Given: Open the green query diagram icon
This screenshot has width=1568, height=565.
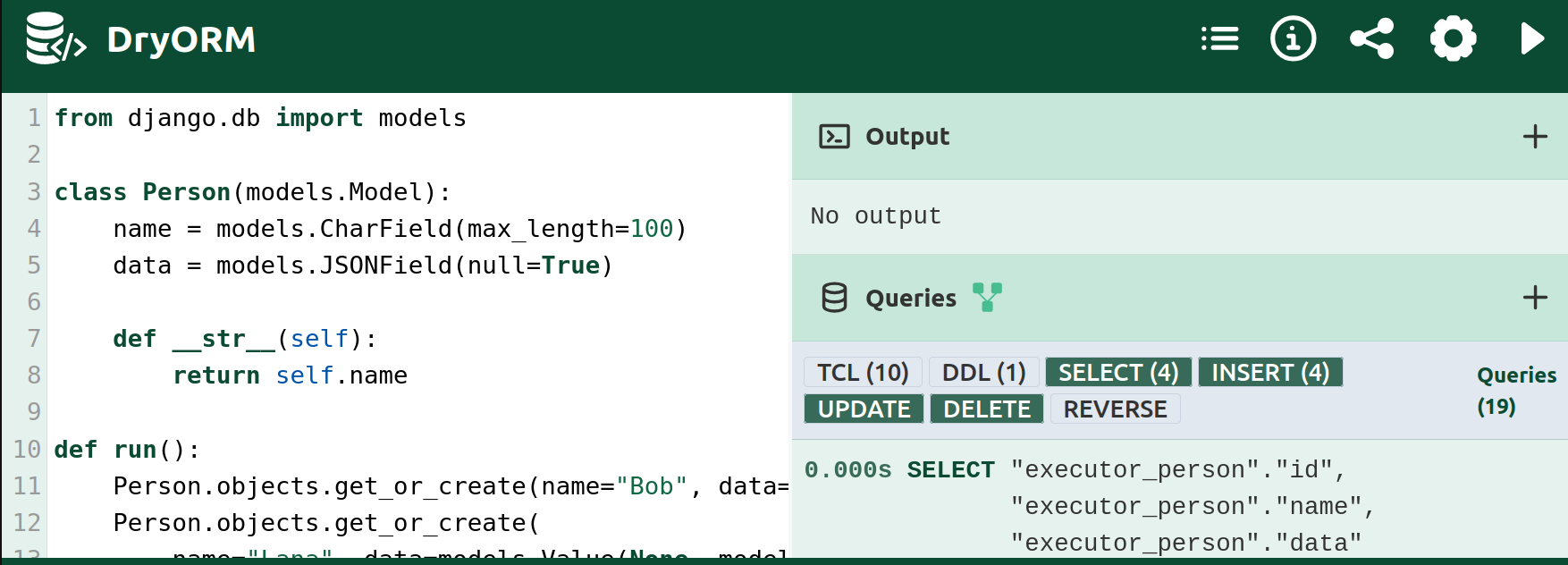Looking at the screenshot, I should [x=987, y=298].
